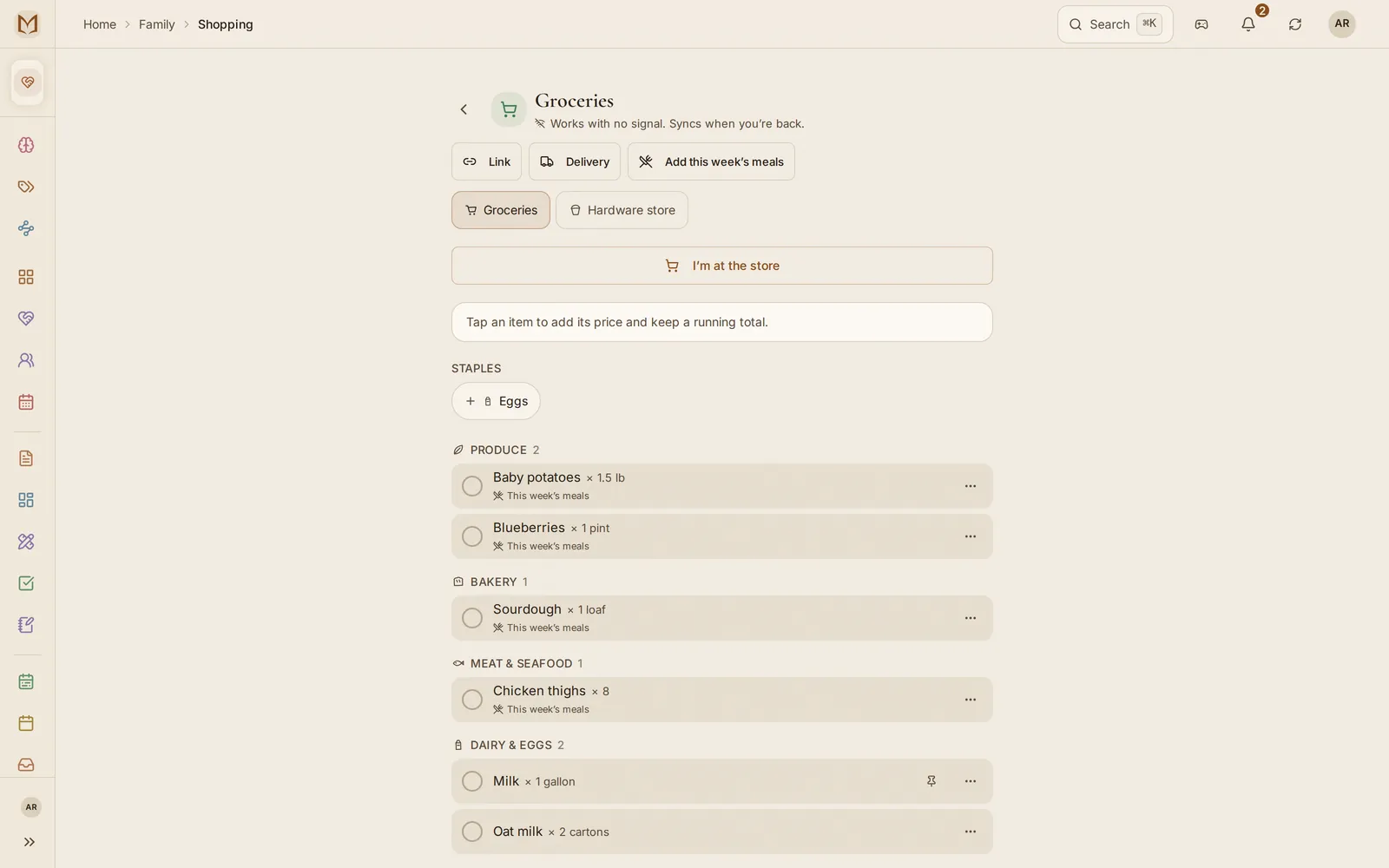The height and width of the screenshot is (868, 1389).
Task: Go back using the left arrow
Action: (464, 109)
